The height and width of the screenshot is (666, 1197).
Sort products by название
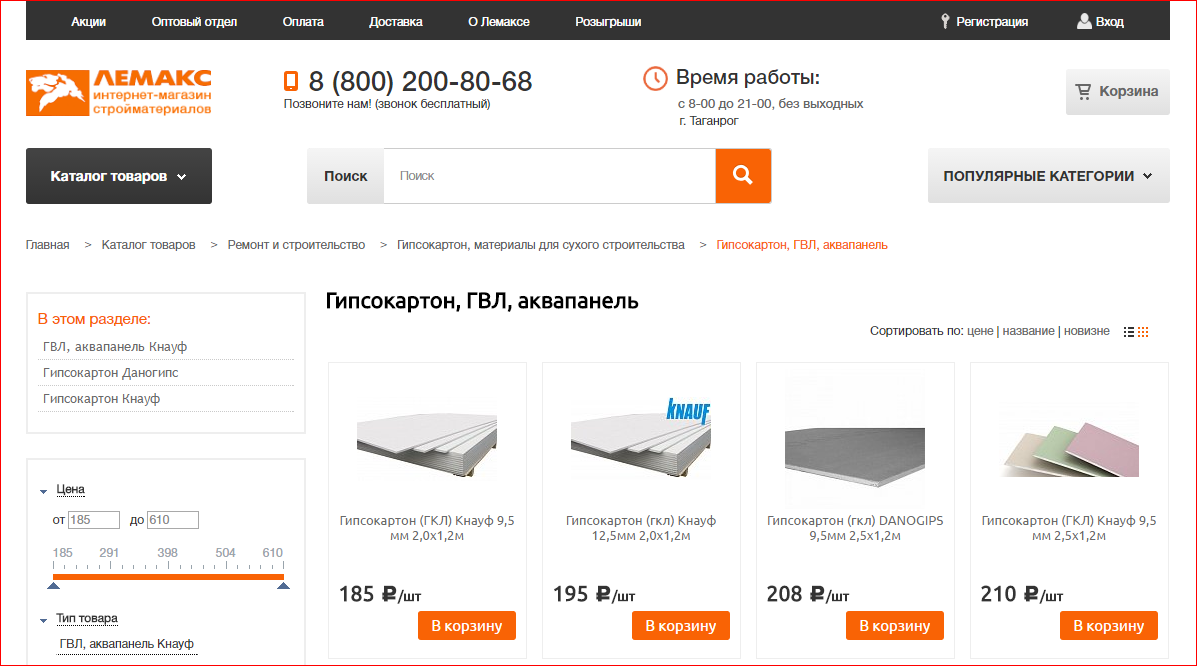[1028, 331]
